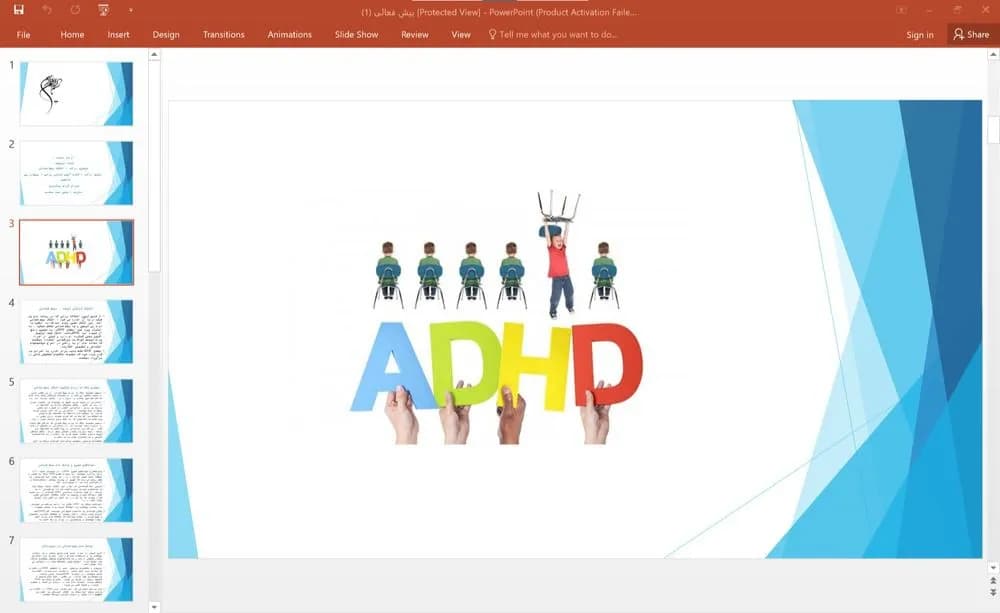Start presentation from beginning icon
The height and width of the screenshot is (613, 1000).
[103, 10]
